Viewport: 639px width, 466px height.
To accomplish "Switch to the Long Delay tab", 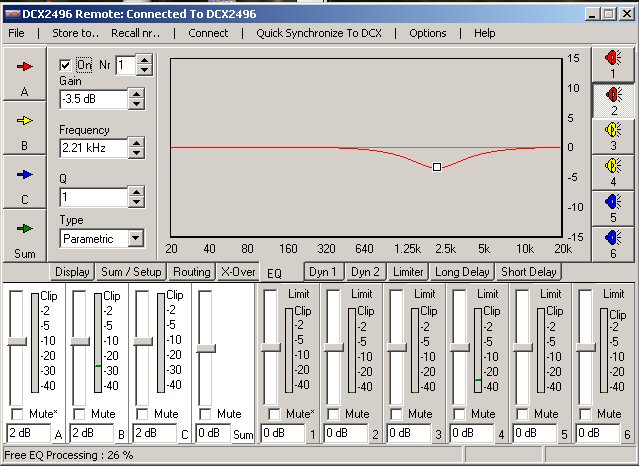I will pyautogui.click(x=462, y=272).
